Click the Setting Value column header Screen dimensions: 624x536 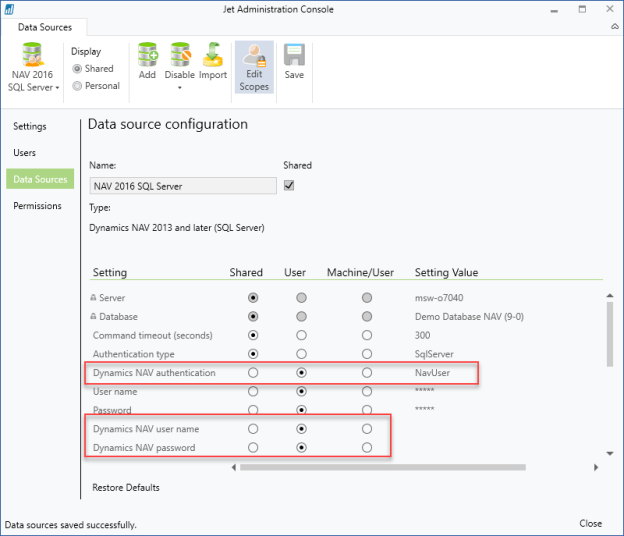(447, 273)
